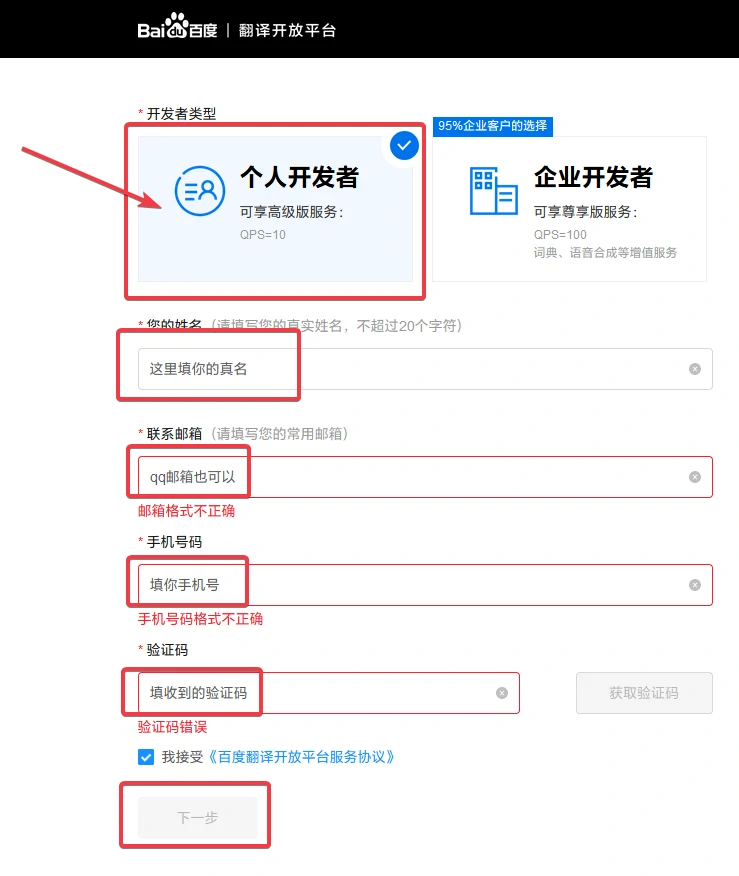Click the QPS=10 text
Image resolution: width=739 pixels, height=876 pixels.
(x=263, y=235)
